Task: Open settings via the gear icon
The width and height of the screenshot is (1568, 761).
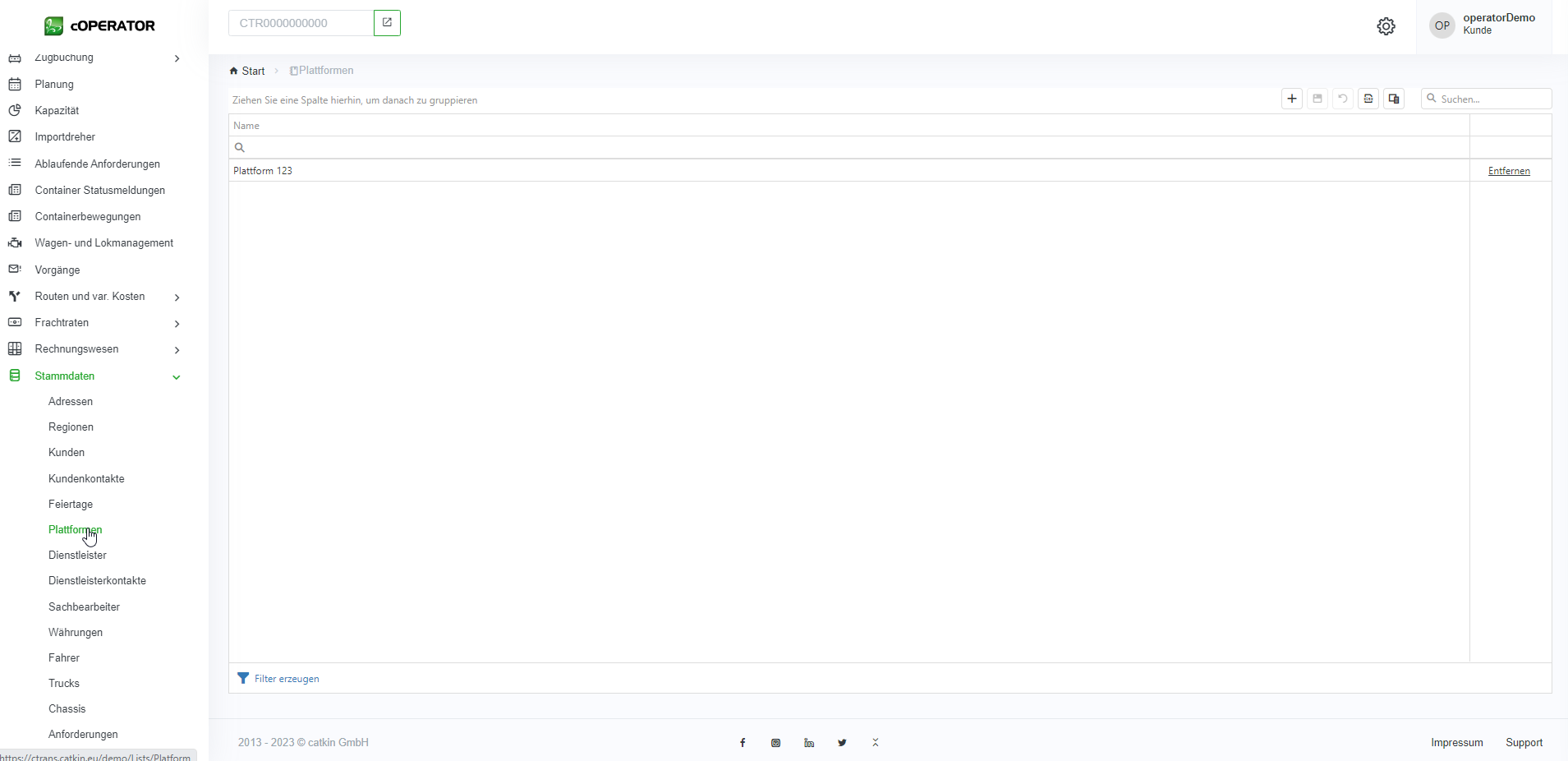Action: (1386, 26)
